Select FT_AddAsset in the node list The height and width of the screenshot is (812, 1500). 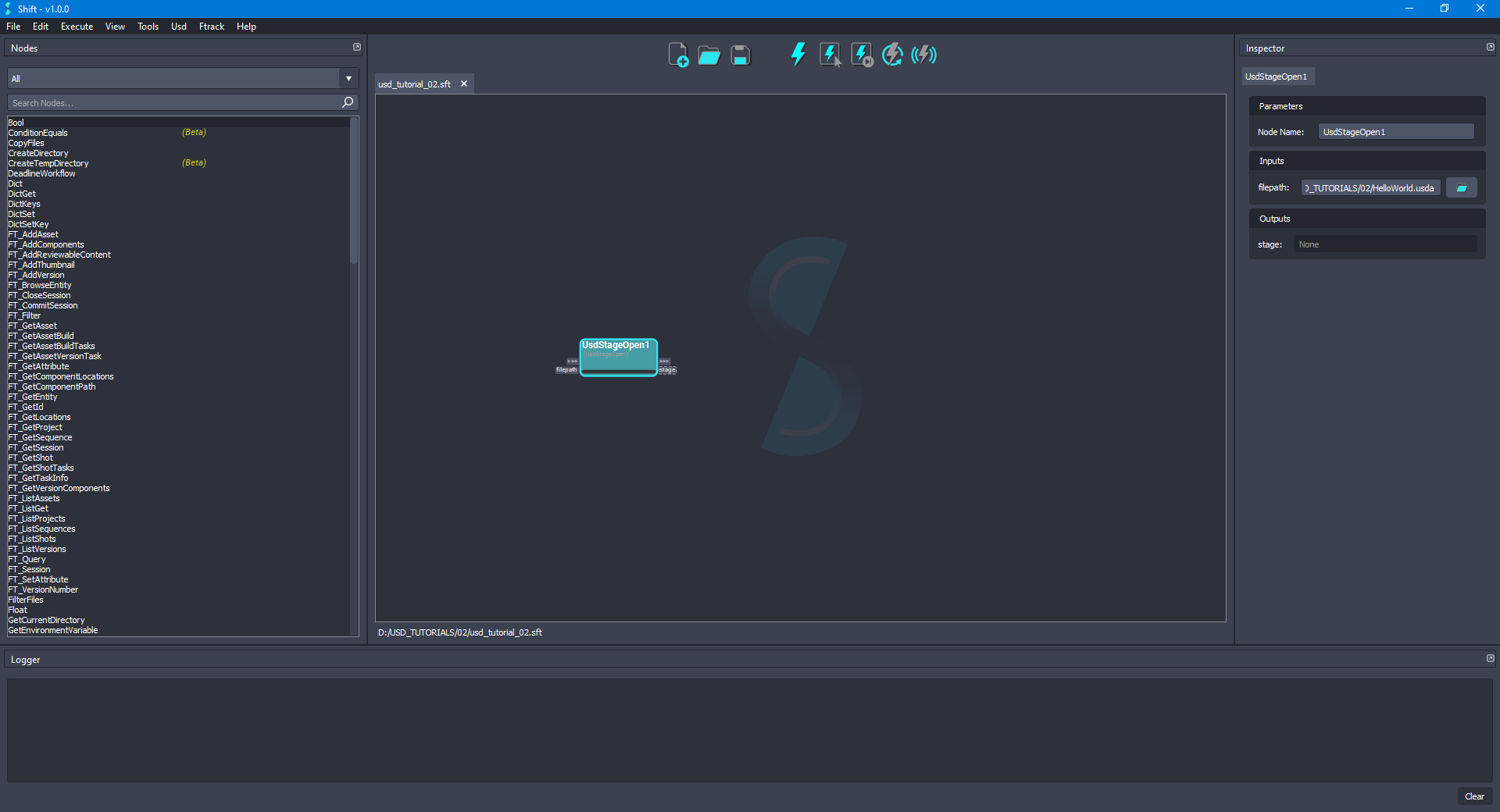click(x=34, y=234)
